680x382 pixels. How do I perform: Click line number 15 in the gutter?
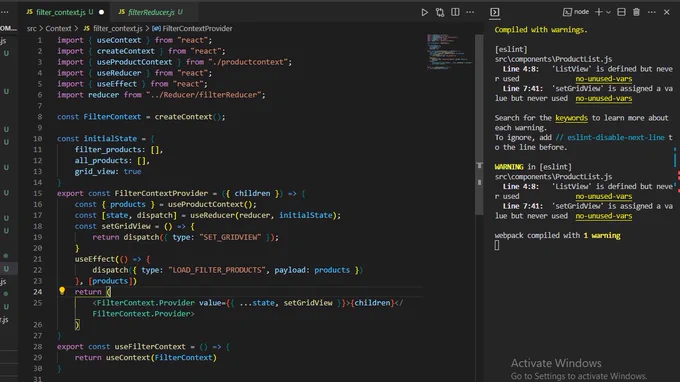pyautogui.click(x=38, y=193)
